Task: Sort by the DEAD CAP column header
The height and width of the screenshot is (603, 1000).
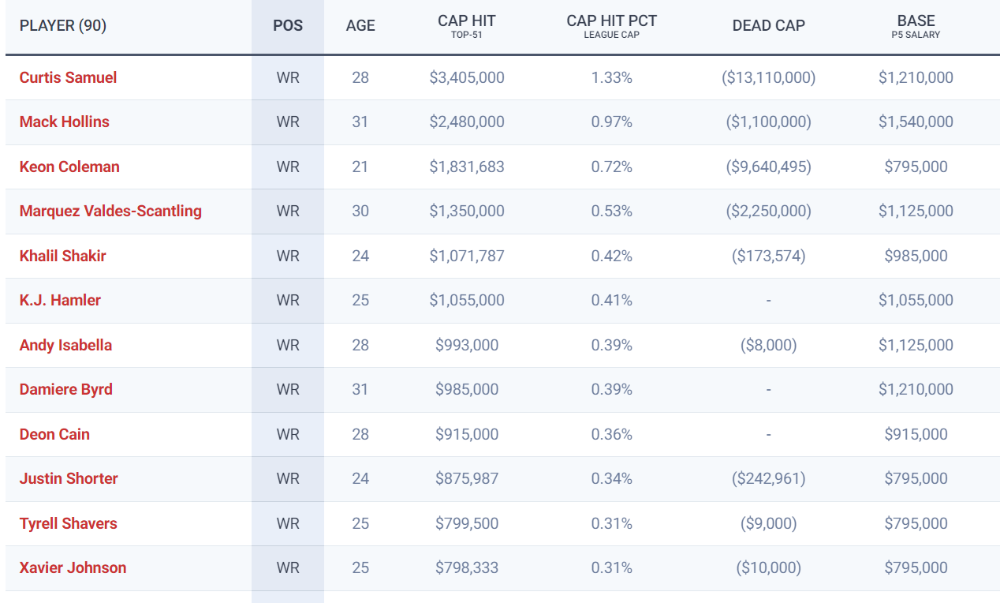Action: pyautogui.click(x=768, y=26)
